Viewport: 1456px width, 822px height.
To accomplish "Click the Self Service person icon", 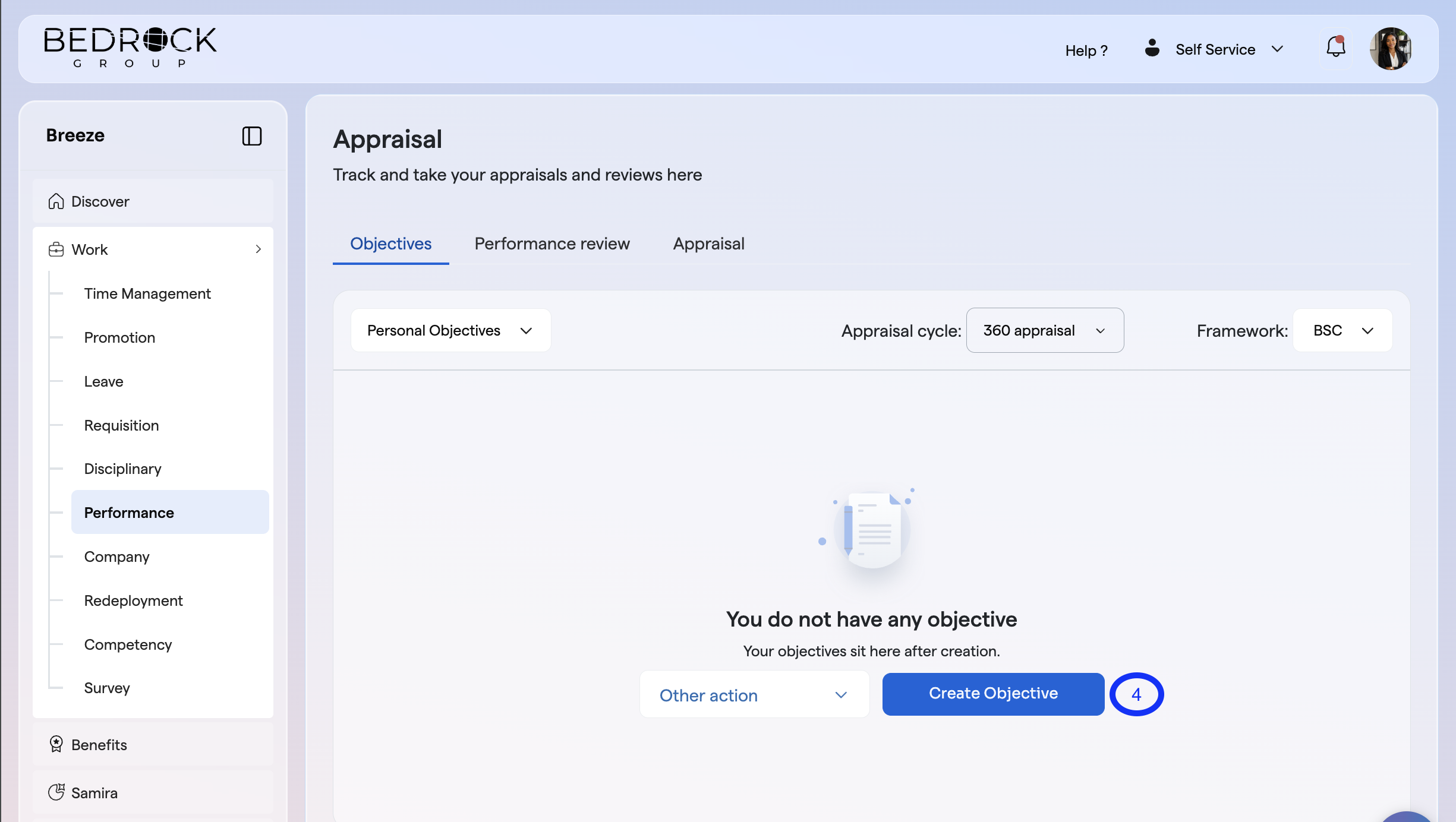I will [x=1152, y=48].
